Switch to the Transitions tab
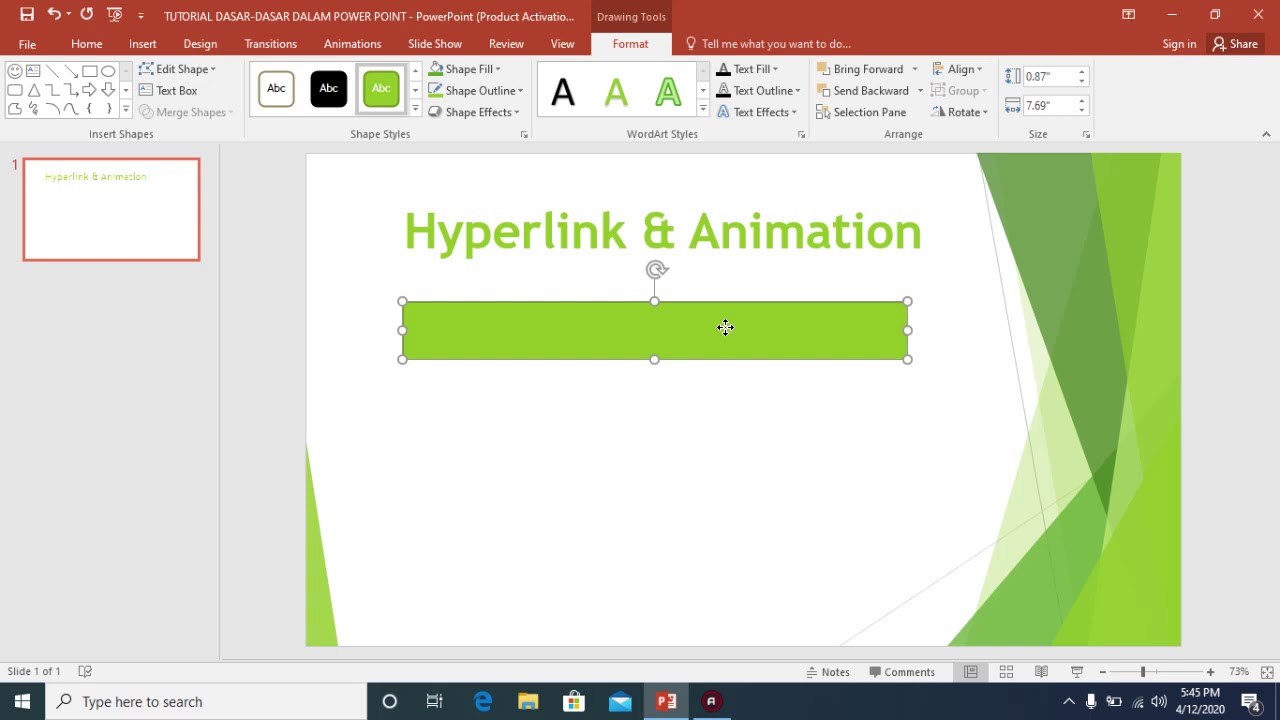This screenshot has height=720, width=1280. pyautogui.click(x=270, y=44)
